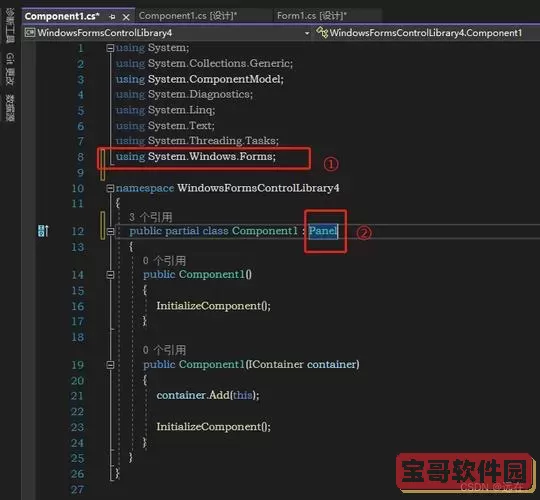Click InitializeComponent() call on line 23
540x500 pixels.
pos(214,427)
